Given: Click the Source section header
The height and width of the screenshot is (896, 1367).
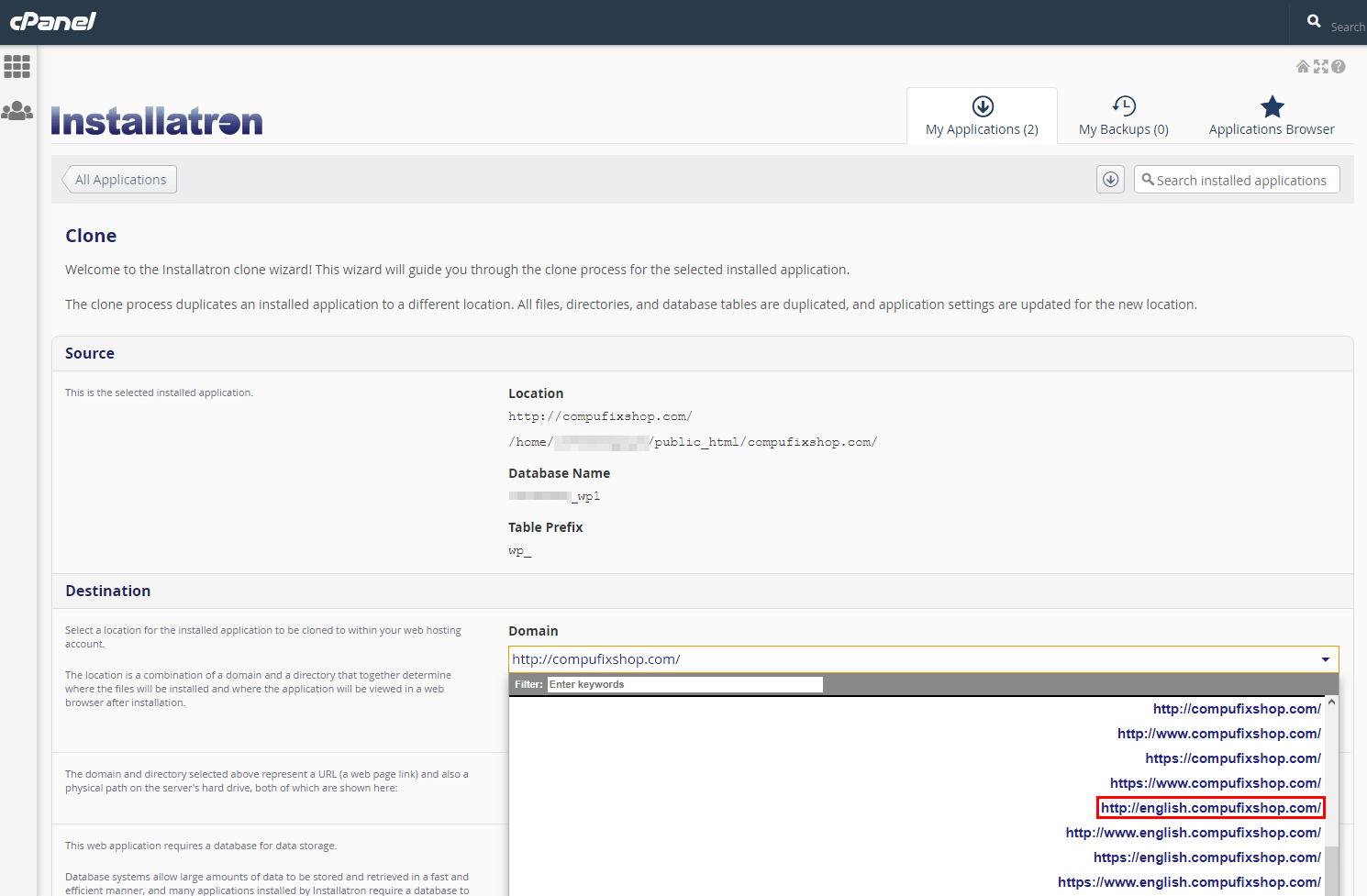Looking at the screenshot, I should 702,353.
